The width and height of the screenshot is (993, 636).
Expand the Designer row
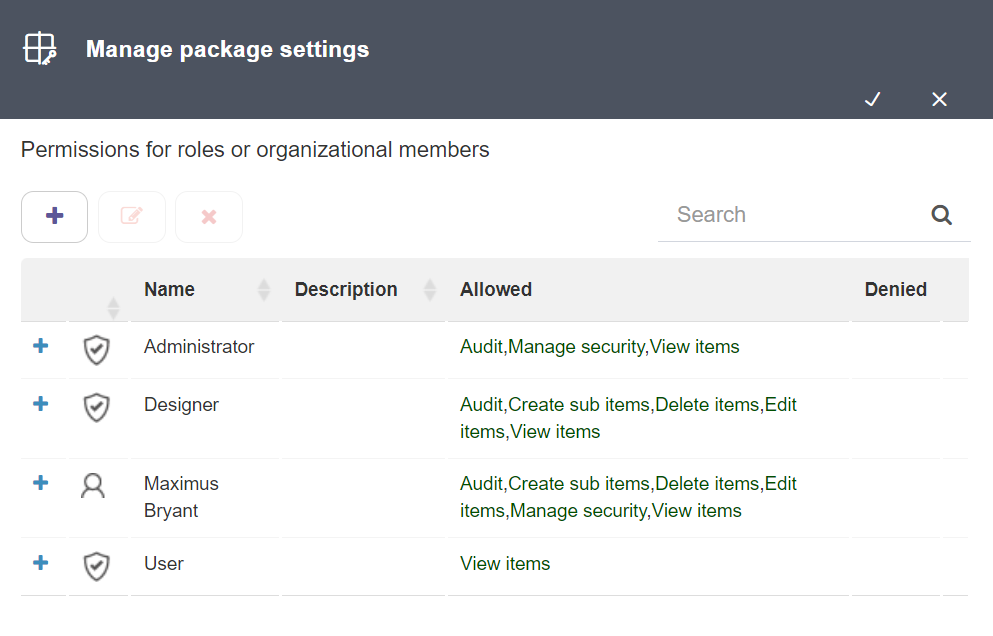(x=41, y=404)
